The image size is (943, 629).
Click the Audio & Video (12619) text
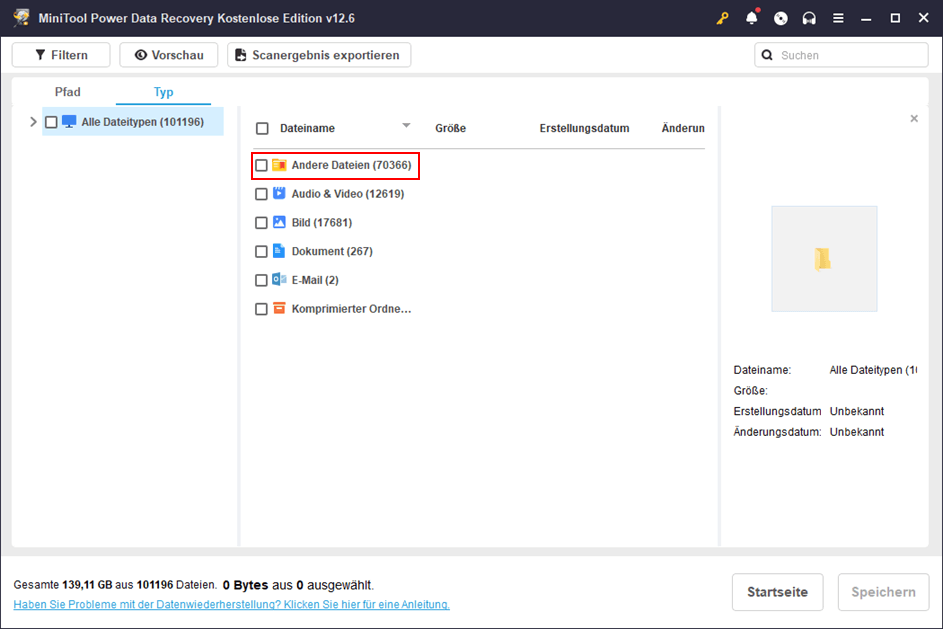click(x=348, y=194)
